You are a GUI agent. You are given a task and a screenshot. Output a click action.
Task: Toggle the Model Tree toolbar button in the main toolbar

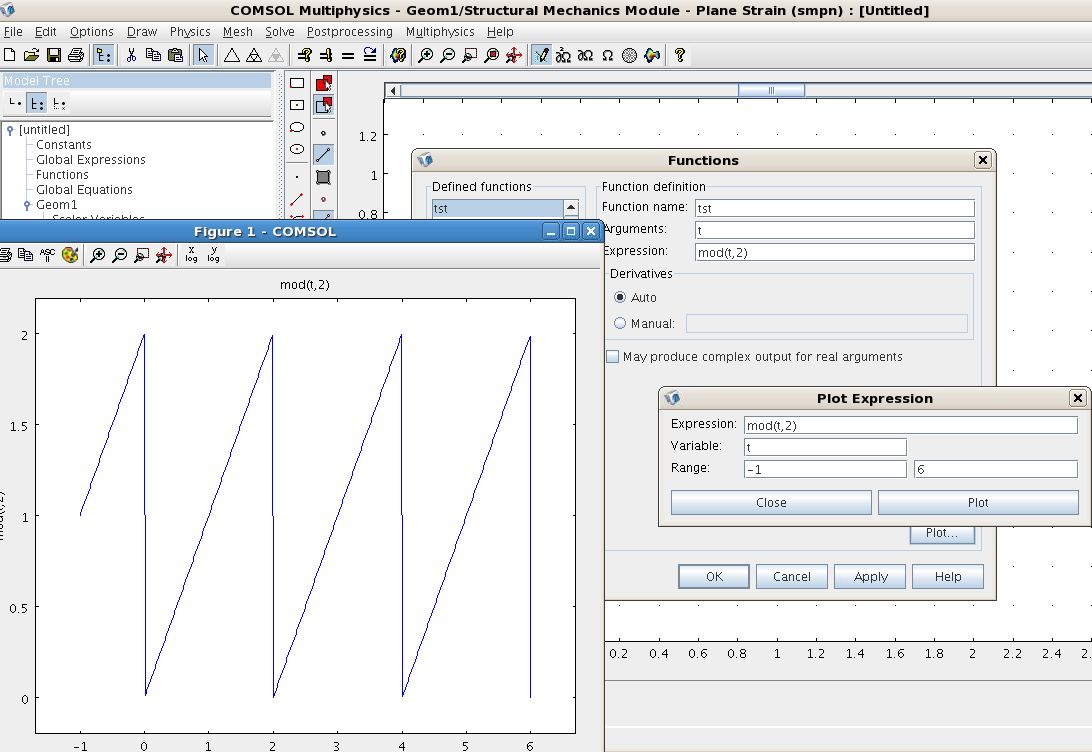(103, 55)
